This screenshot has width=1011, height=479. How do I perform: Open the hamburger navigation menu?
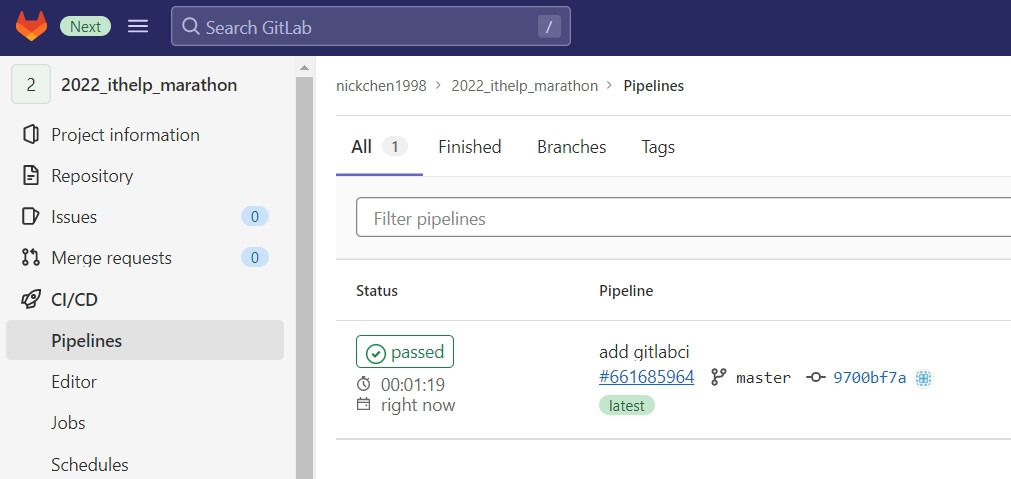pos(138,27)
